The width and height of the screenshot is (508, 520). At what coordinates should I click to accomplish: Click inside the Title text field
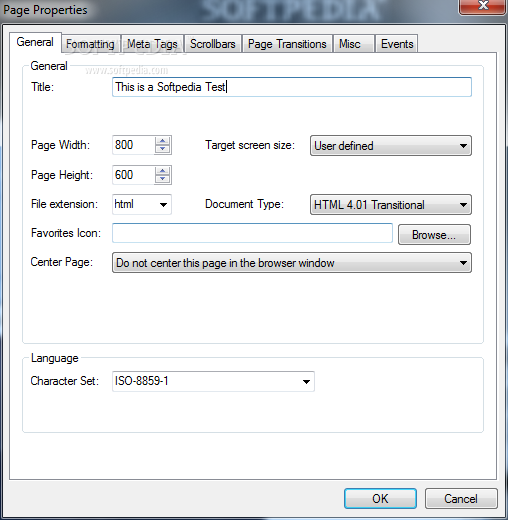point(292,87)
